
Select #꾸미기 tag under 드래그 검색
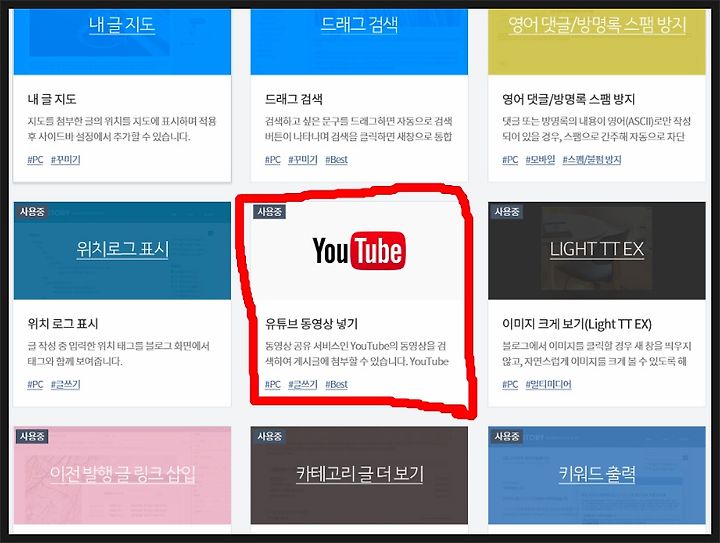pyautogui.click(x=303, y=160)
